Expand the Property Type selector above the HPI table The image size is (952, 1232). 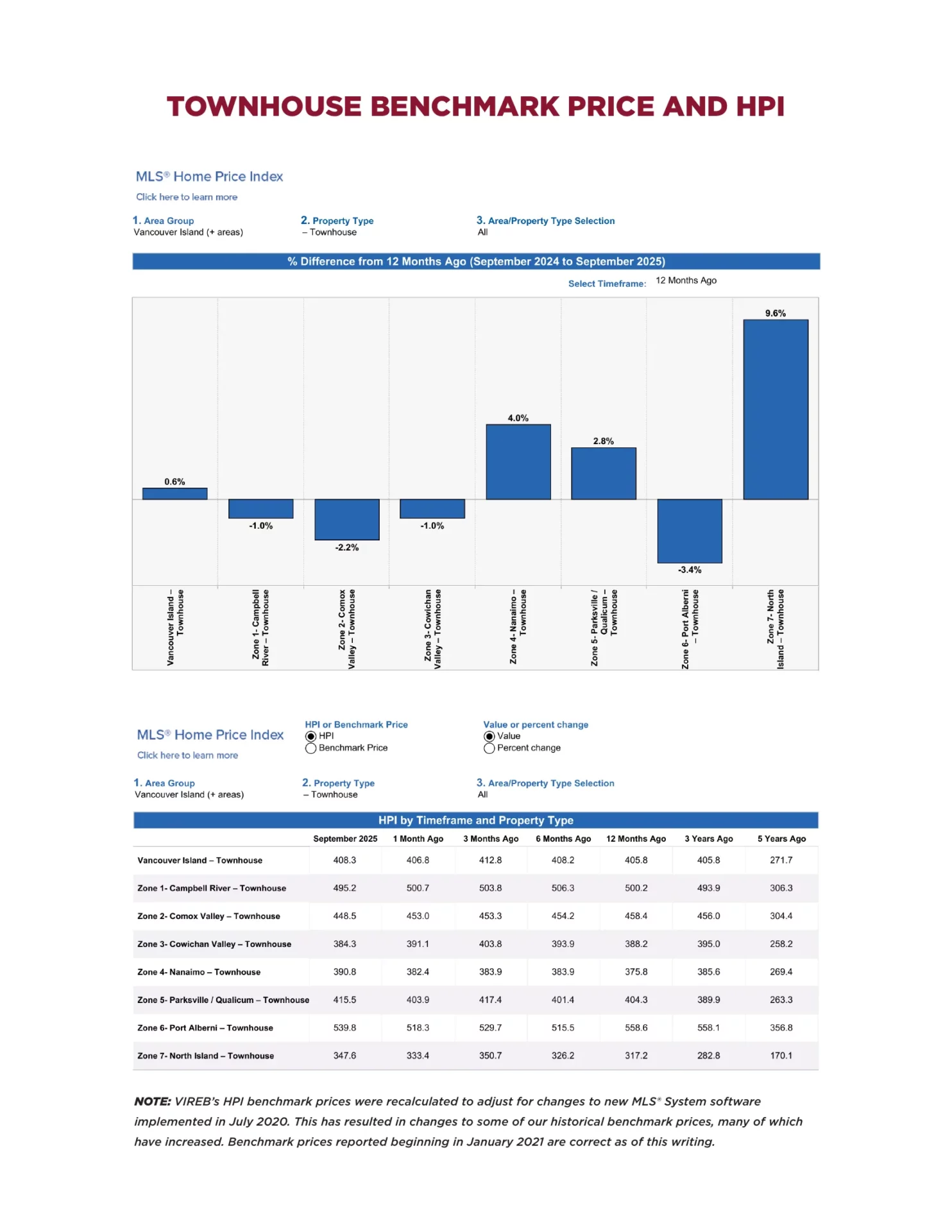[334, 794]
